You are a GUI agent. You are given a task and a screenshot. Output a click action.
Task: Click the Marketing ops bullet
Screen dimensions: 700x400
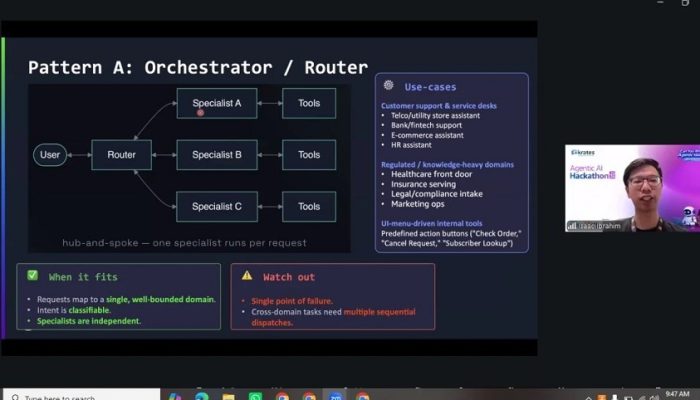[x=417, y=204]
